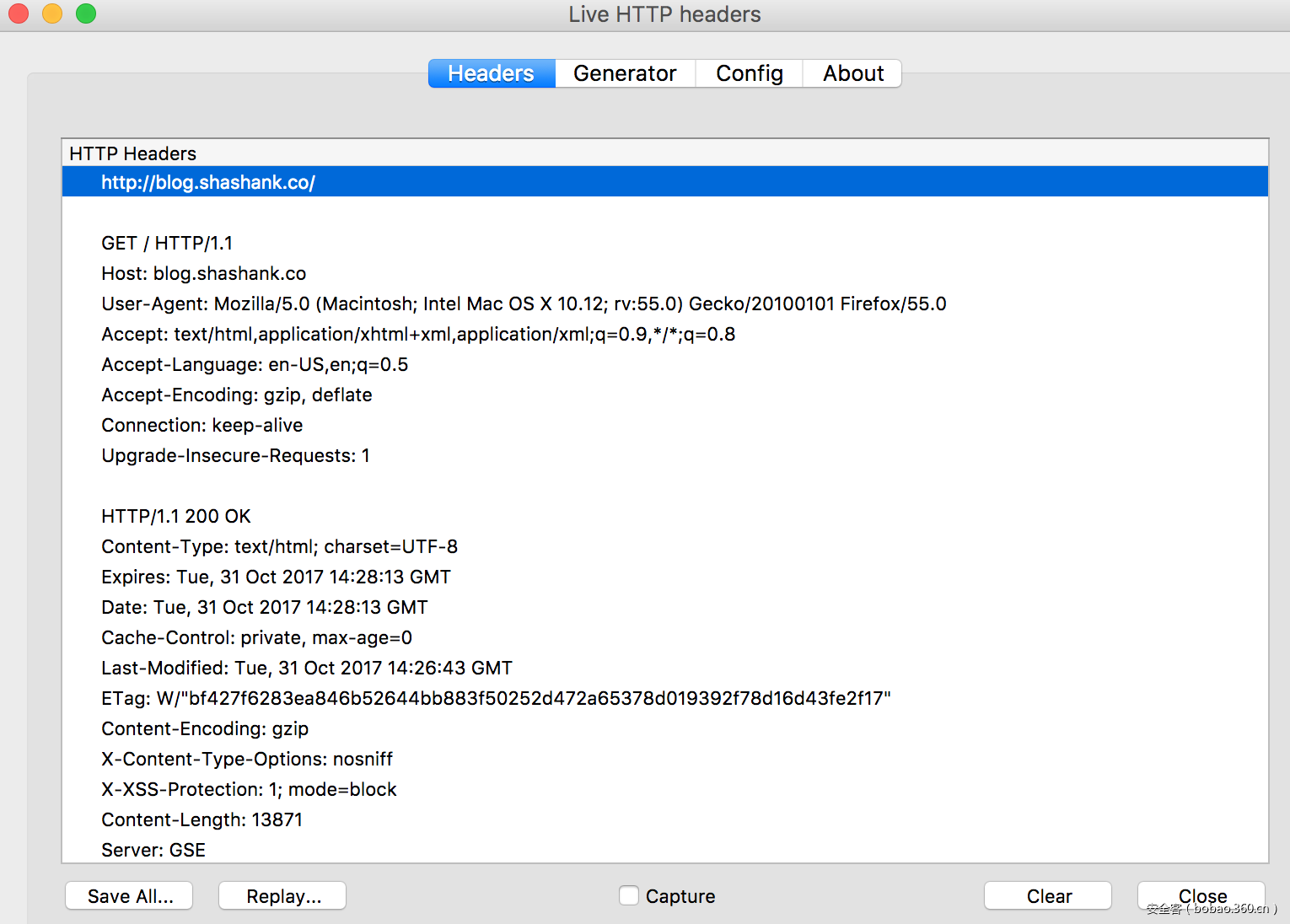Select the Content-Length: 13871 line
1290x924 pixels.
(x=202, y=819)
